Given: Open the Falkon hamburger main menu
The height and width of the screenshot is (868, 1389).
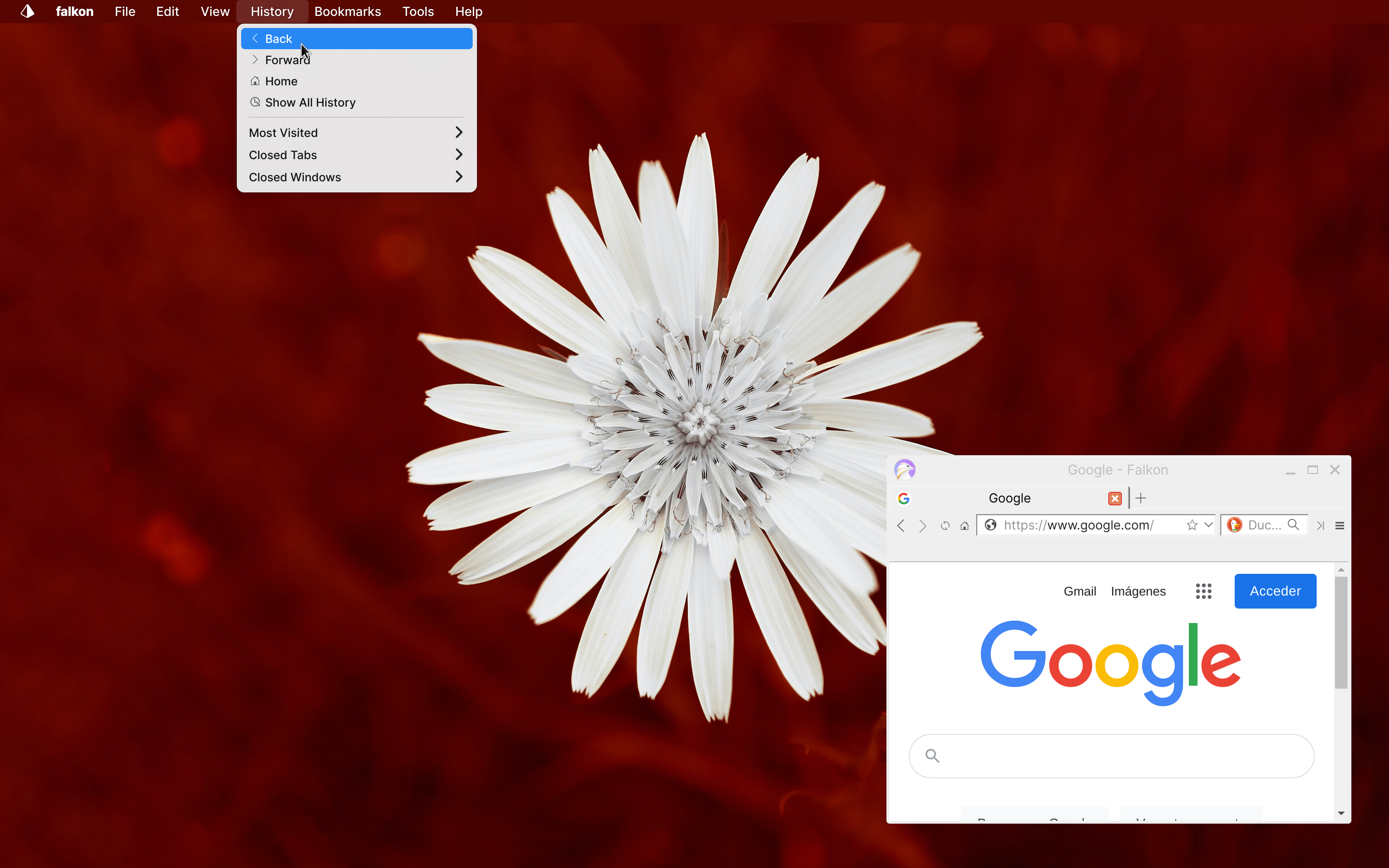Looking at the screenshot, I should click(1340, 525).
